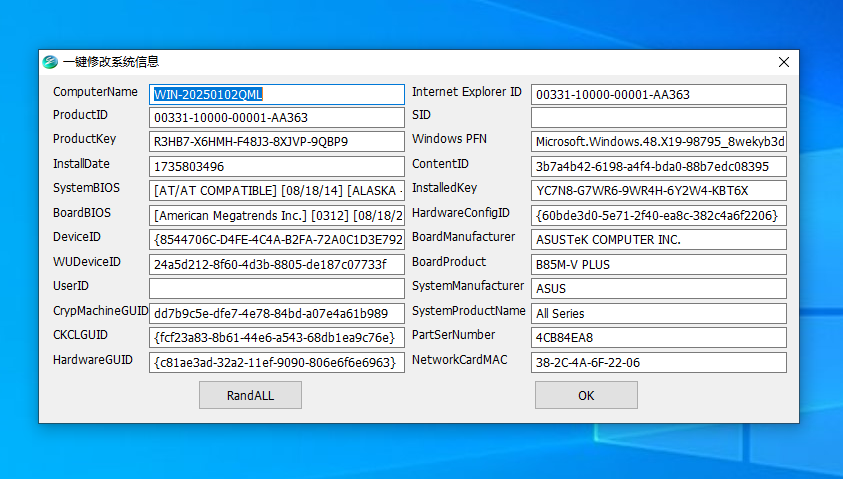
Task: Click the HardwareGUID input field
Action: click(x=277, y=362)
